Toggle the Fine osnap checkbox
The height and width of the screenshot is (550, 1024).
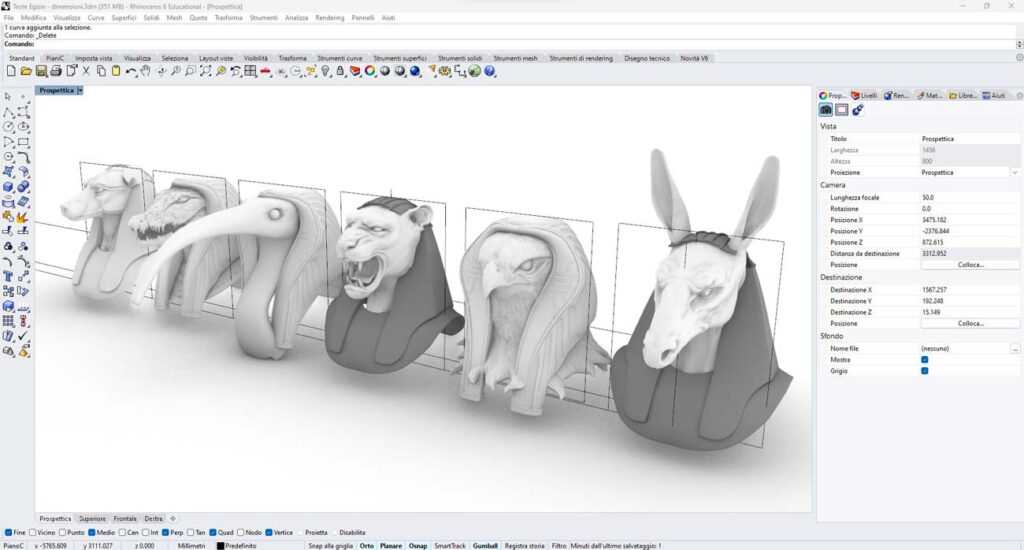coord(8,532)
